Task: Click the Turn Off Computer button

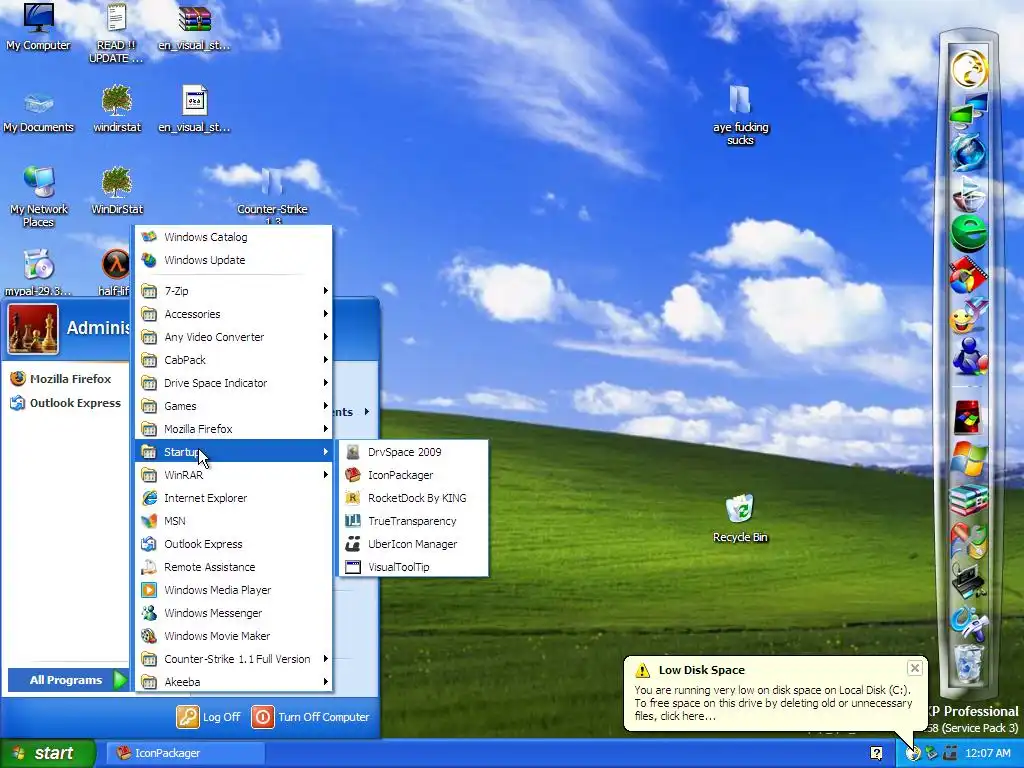Action: [311, 717]
